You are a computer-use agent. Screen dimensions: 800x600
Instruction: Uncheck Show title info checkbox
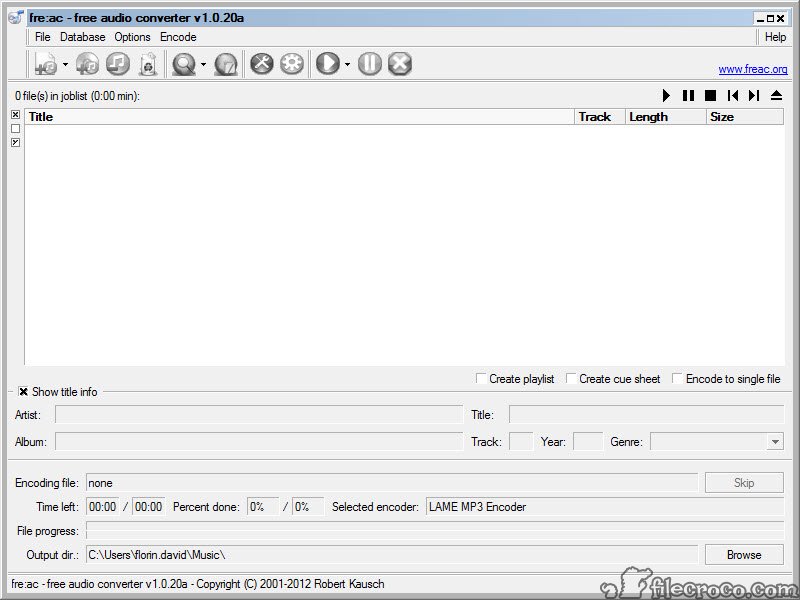point(23,391)
